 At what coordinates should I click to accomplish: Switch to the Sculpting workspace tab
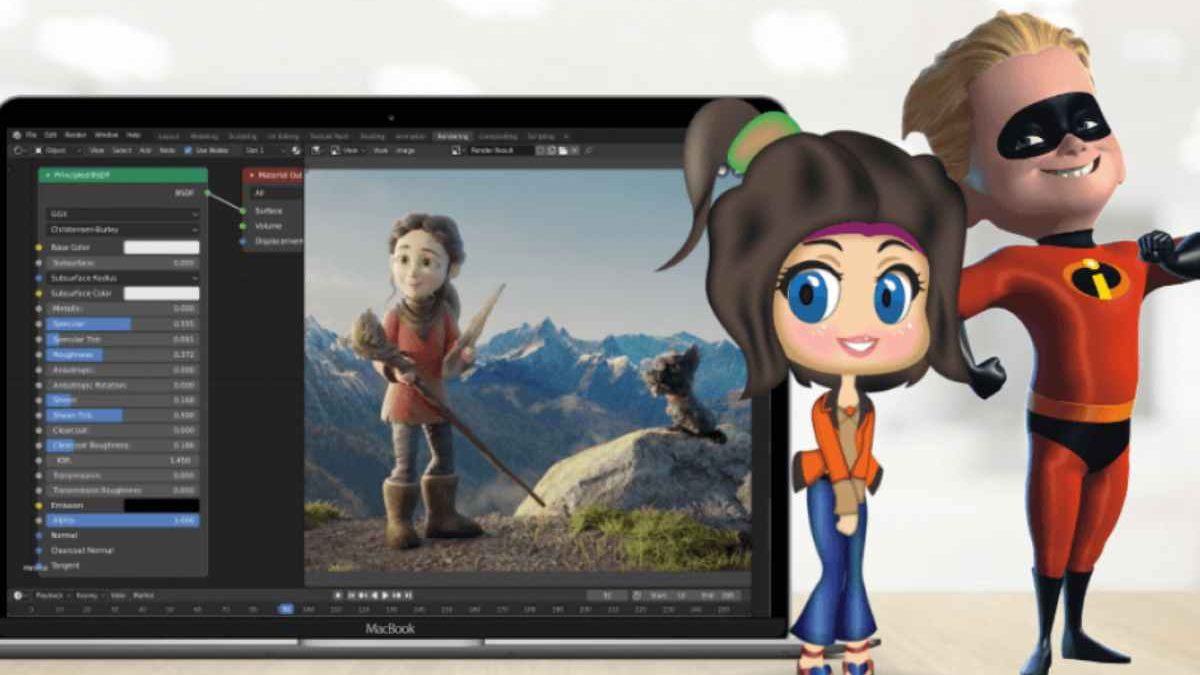point(243,136)
